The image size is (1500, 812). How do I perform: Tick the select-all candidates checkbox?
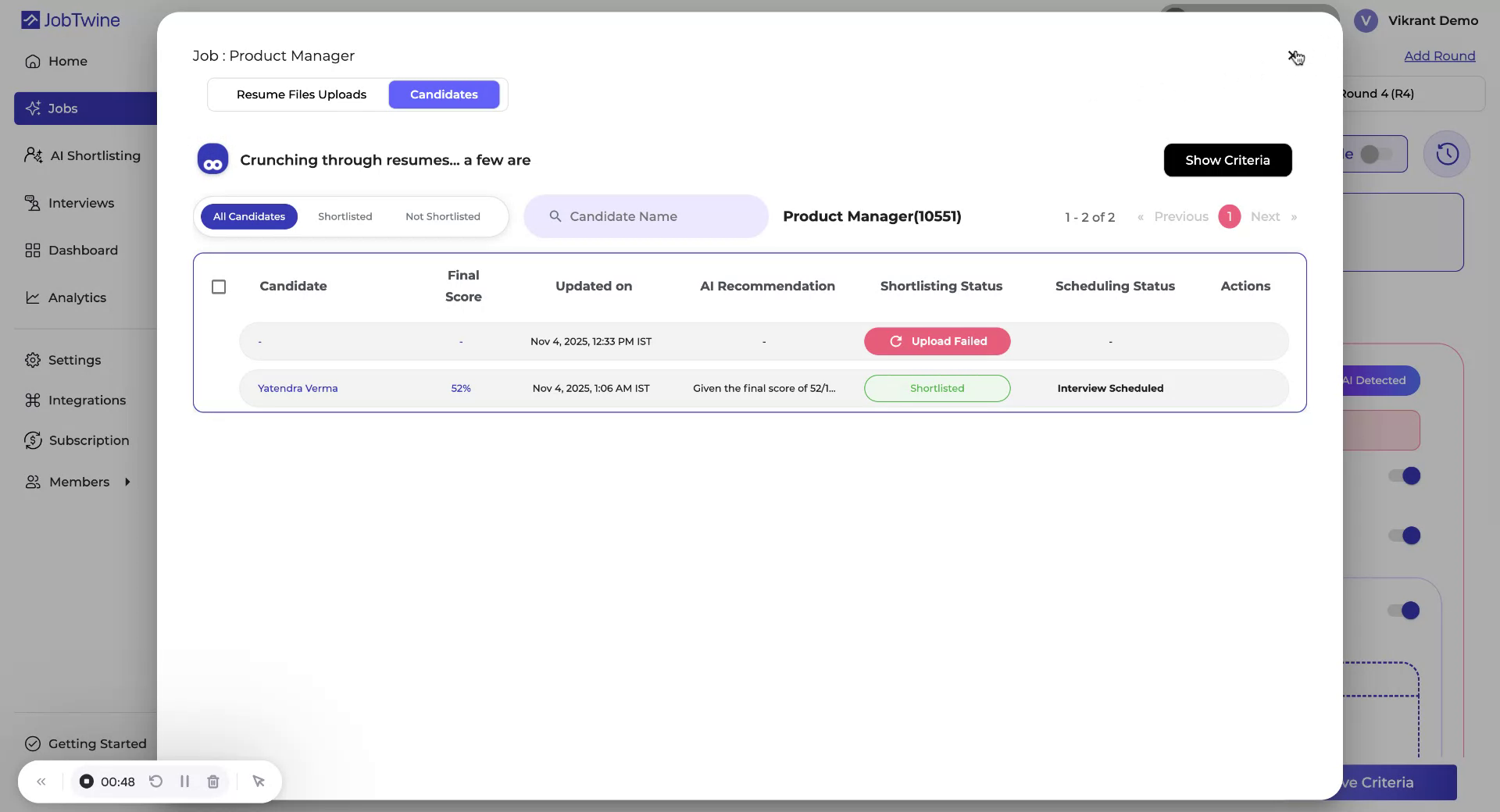219,287
